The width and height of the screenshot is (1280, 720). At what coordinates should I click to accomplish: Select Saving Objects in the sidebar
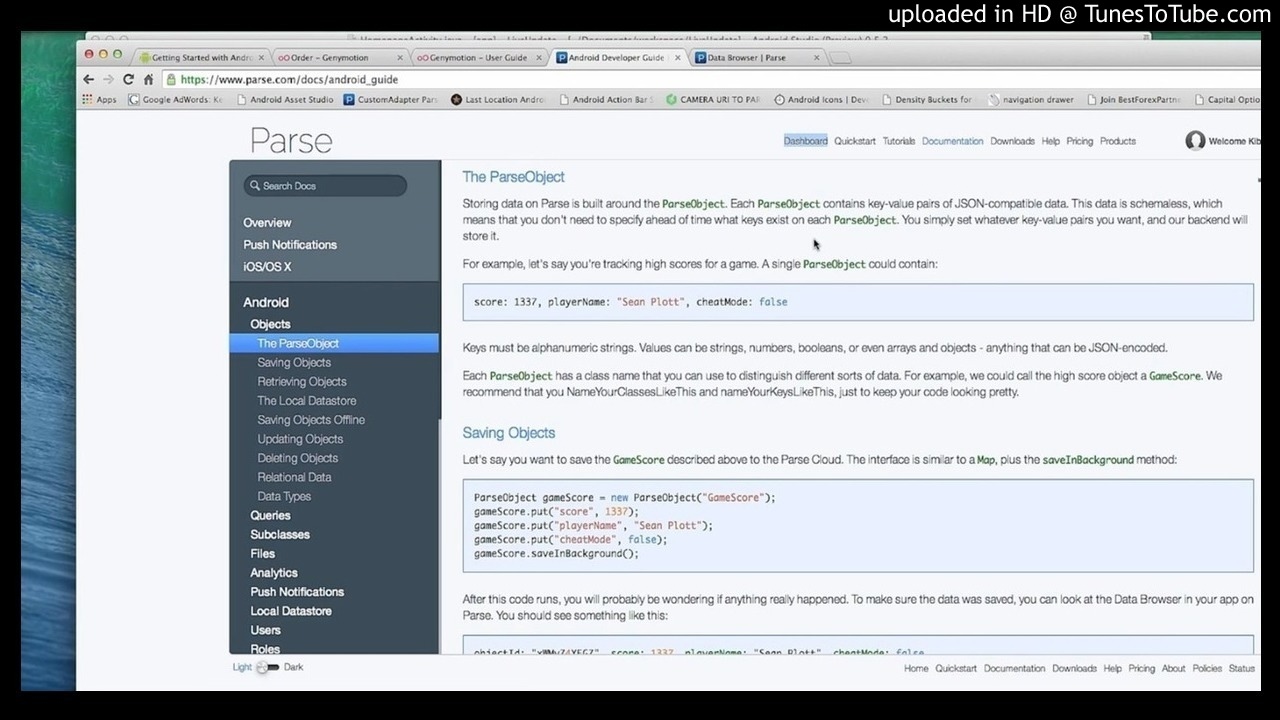(294, 363)
